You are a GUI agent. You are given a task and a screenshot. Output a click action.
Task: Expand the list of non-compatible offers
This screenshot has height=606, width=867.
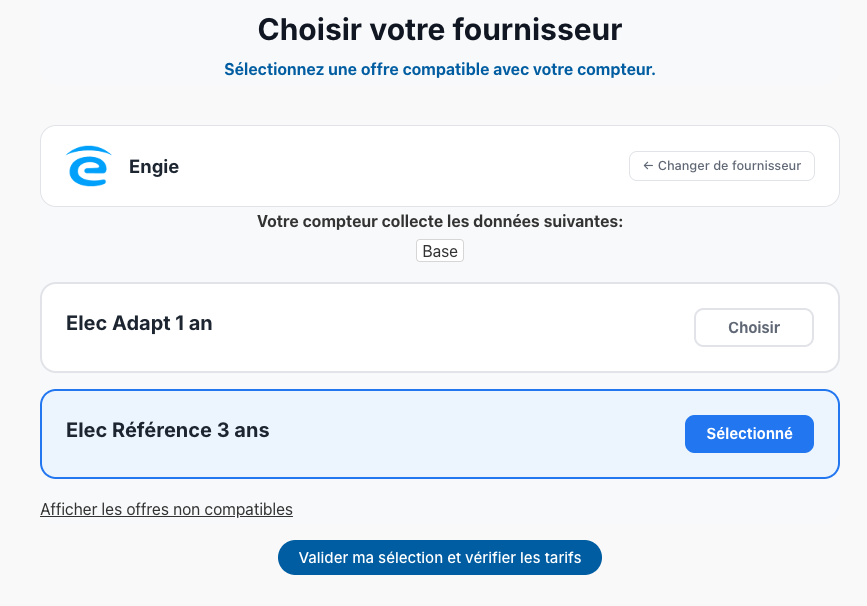click(x=166, y=510)
